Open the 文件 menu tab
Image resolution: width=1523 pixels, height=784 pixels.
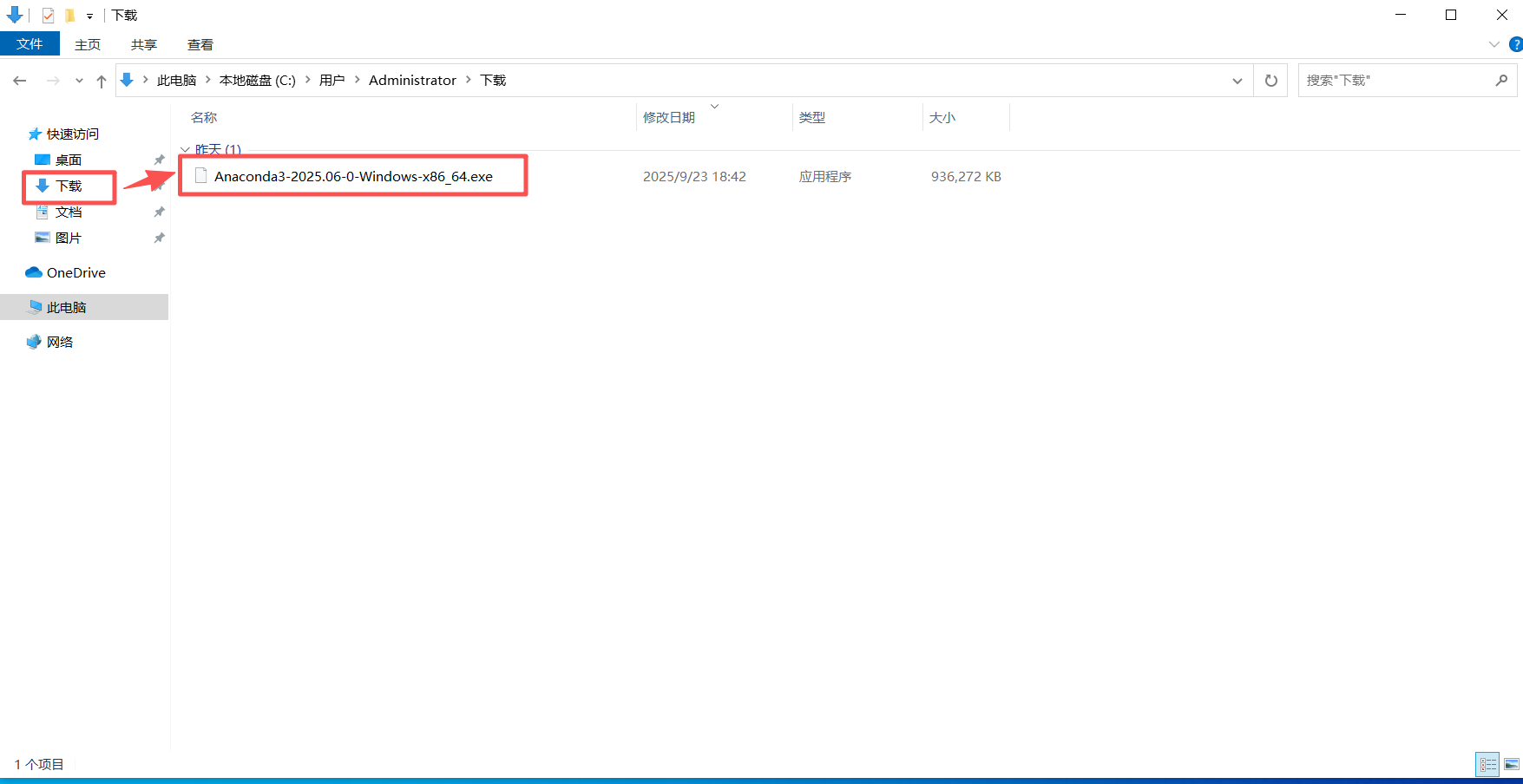(x=30, y=44)
